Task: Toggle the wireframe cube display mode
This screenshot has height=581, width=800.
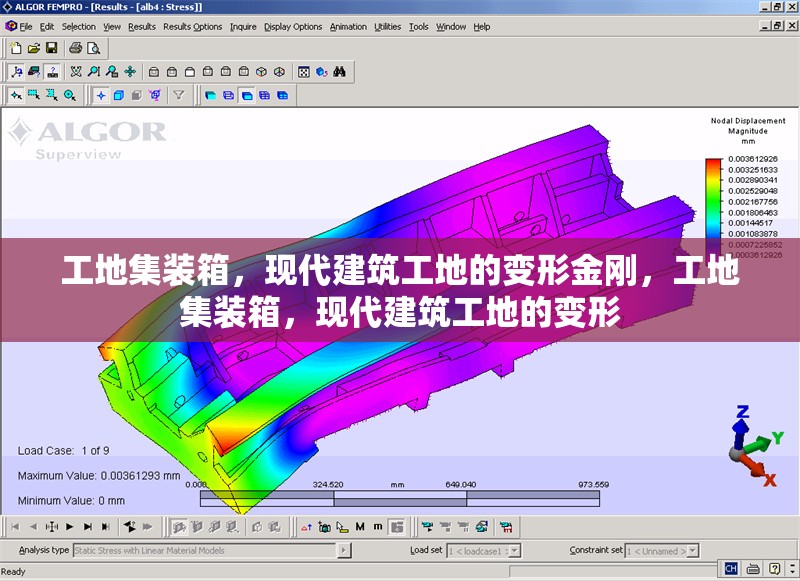Action: point(119,95)
